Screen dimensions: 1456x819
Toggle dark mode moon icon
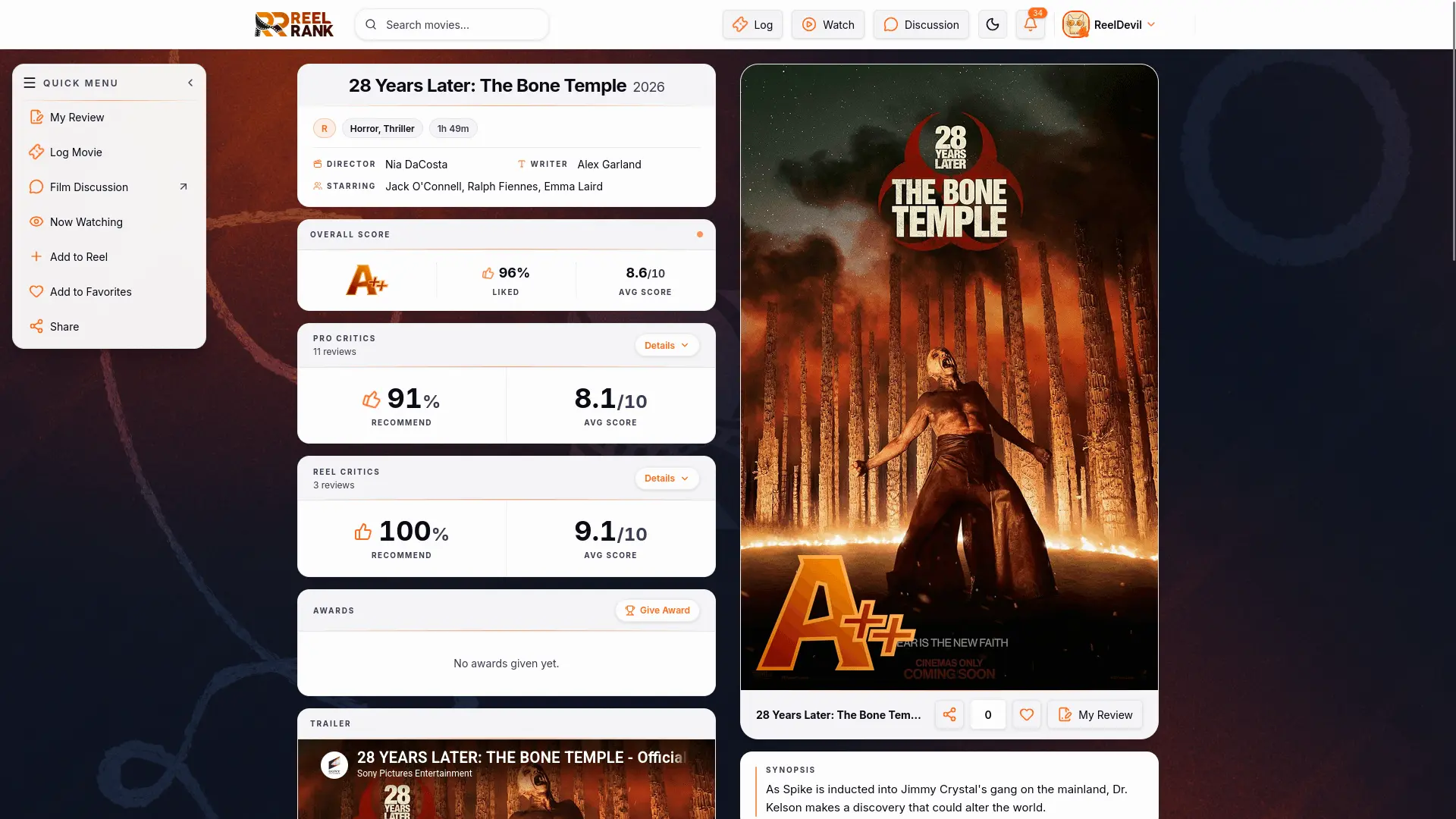tap(993, 24)
